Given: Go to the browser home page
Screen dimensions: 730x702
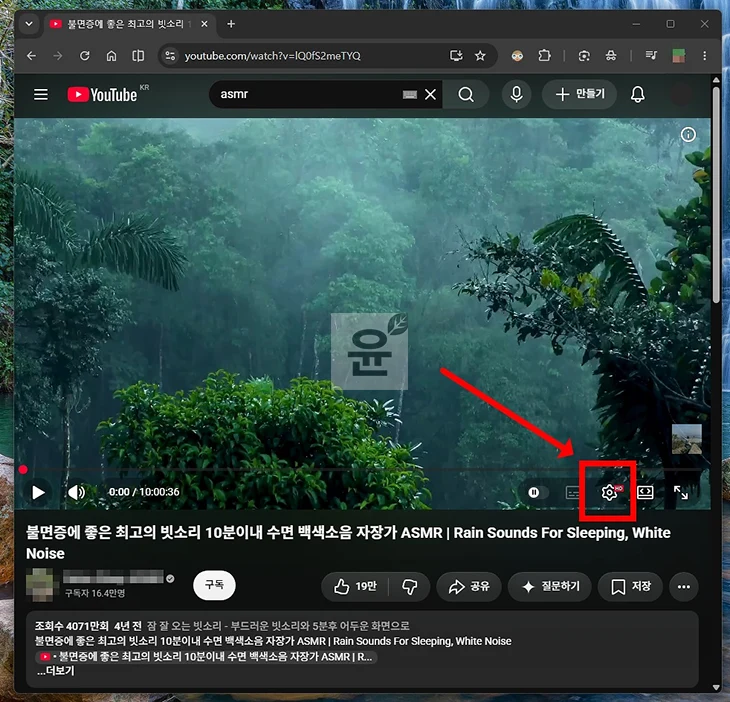Looking at the screenshot, I should click(111, 56).
